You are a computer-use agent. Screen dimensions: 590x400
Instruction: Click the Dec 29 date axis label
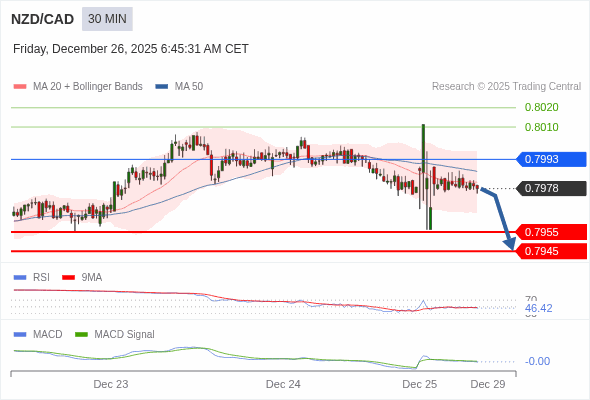(x=488, y=384)
